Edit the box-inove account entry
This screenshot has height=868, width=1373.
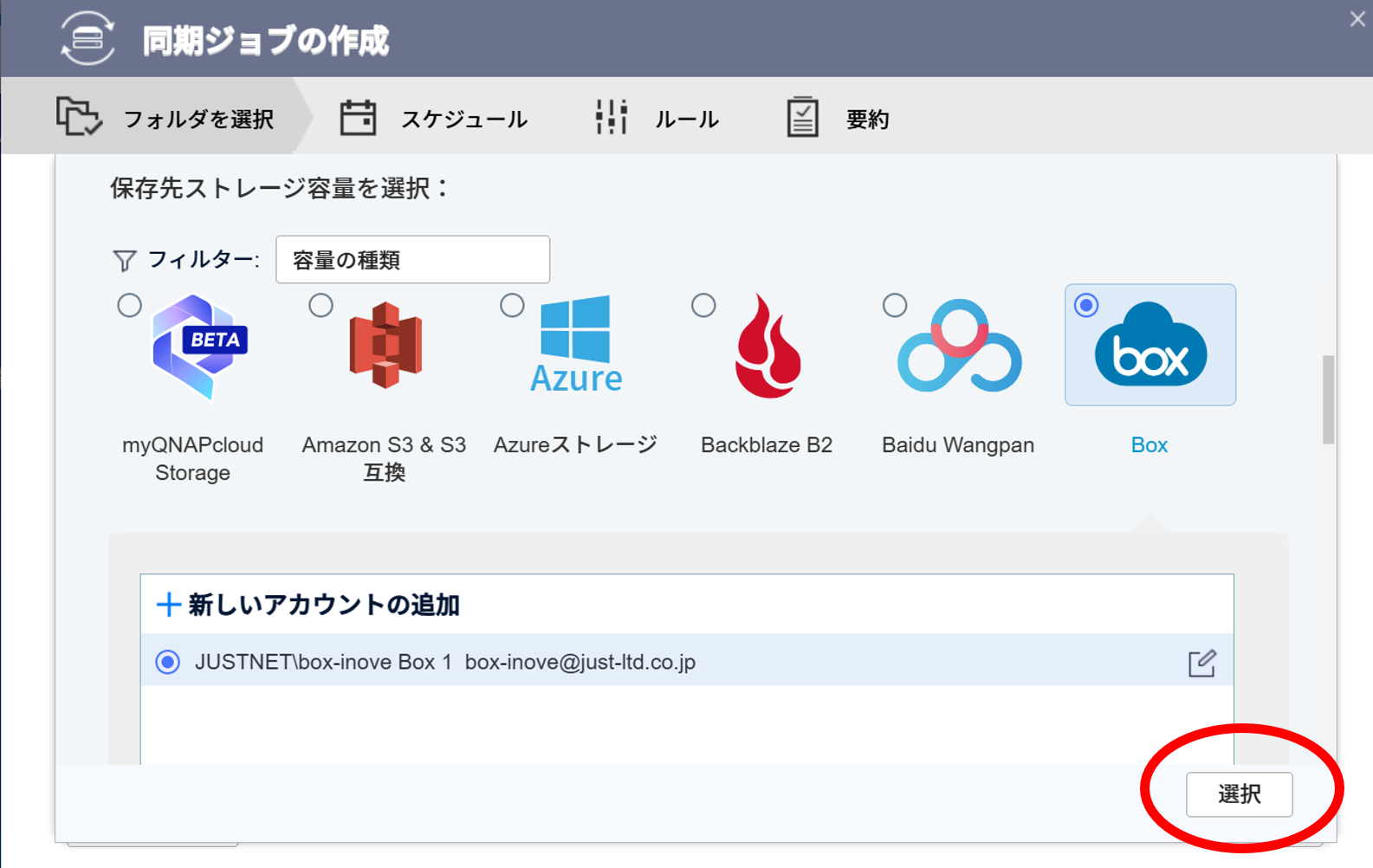(1201, 663)
